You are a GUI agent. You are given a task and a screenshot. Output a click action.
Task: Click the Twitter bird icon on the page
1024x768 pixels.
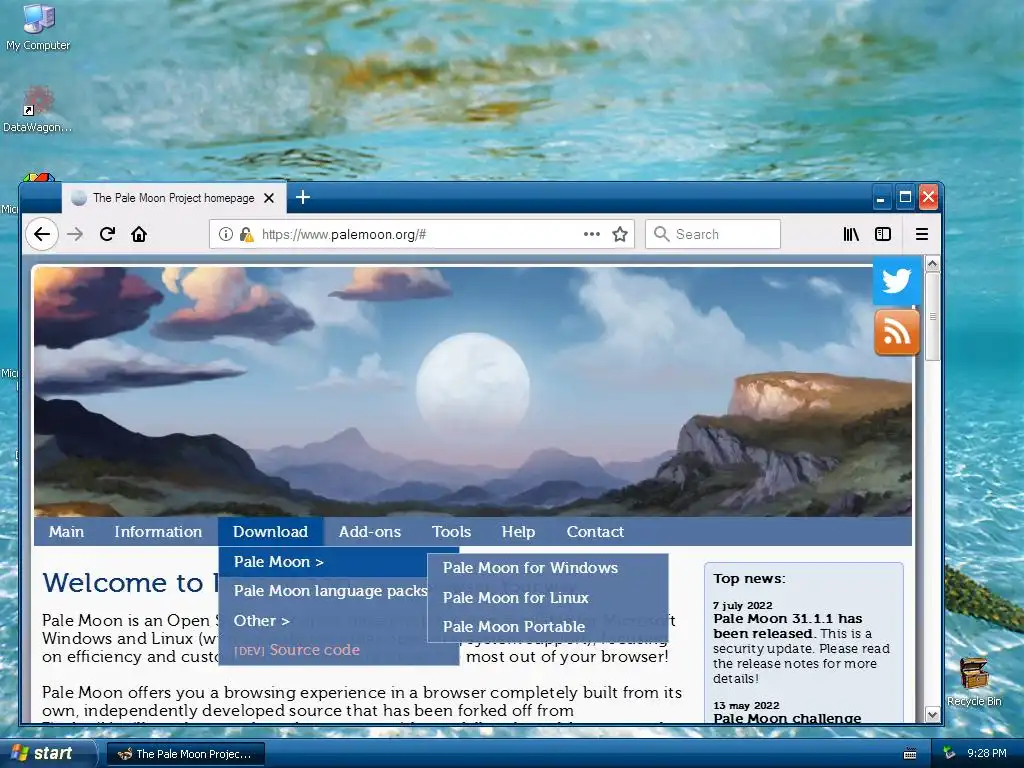click(897, 281)
